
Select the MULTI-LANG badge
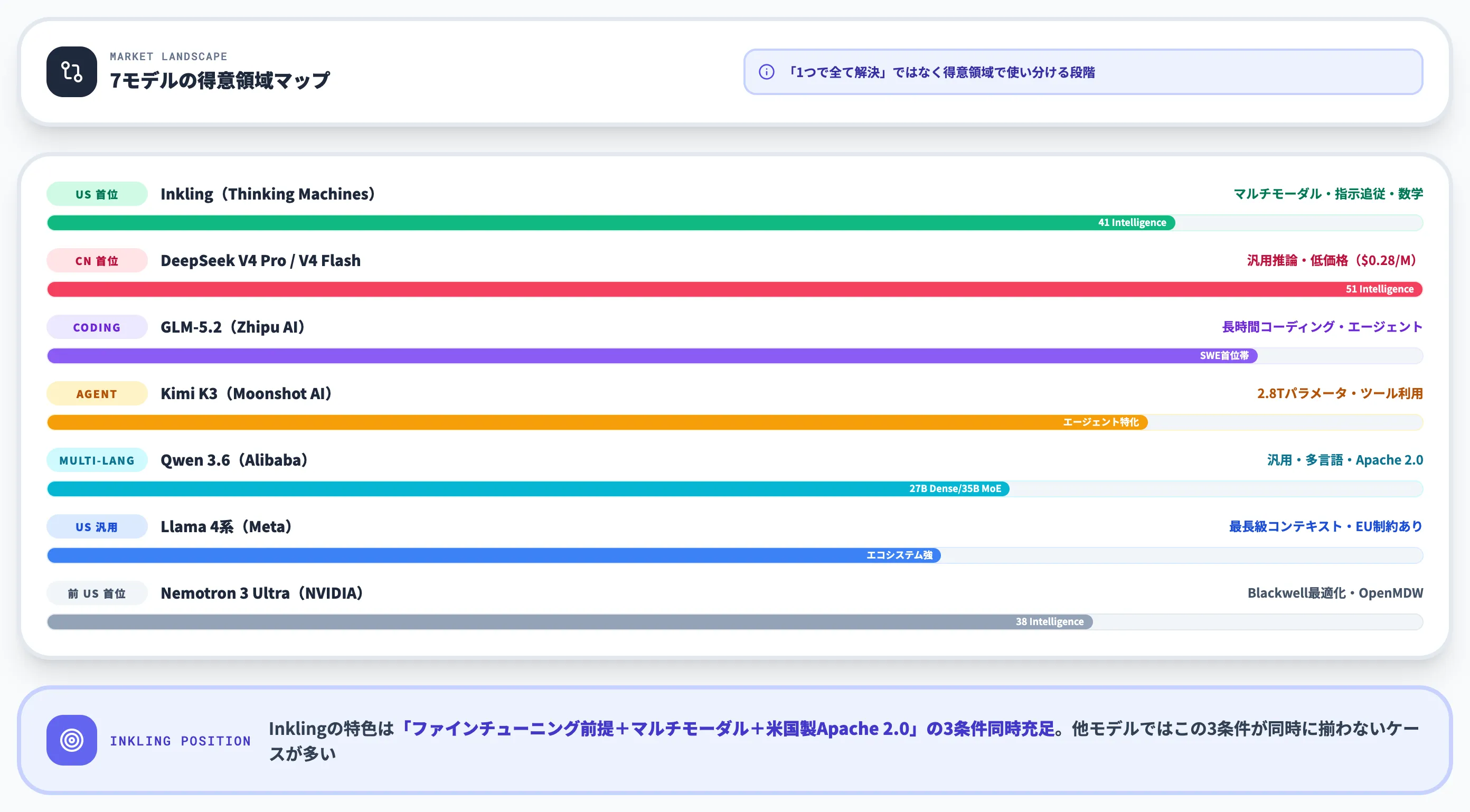point(97,460)
